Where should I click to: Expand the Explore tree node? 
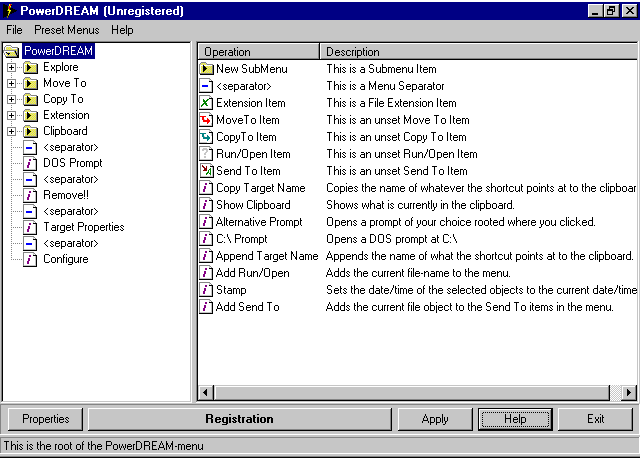coord(12,67)
